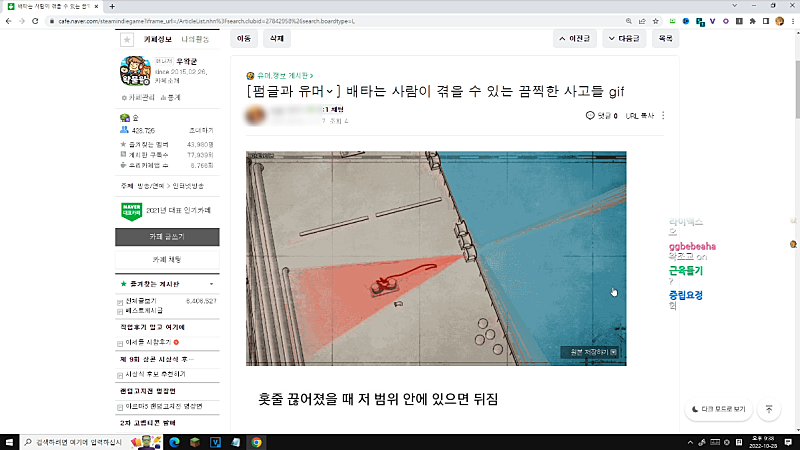Click the 삭제 button

(277, 39)
